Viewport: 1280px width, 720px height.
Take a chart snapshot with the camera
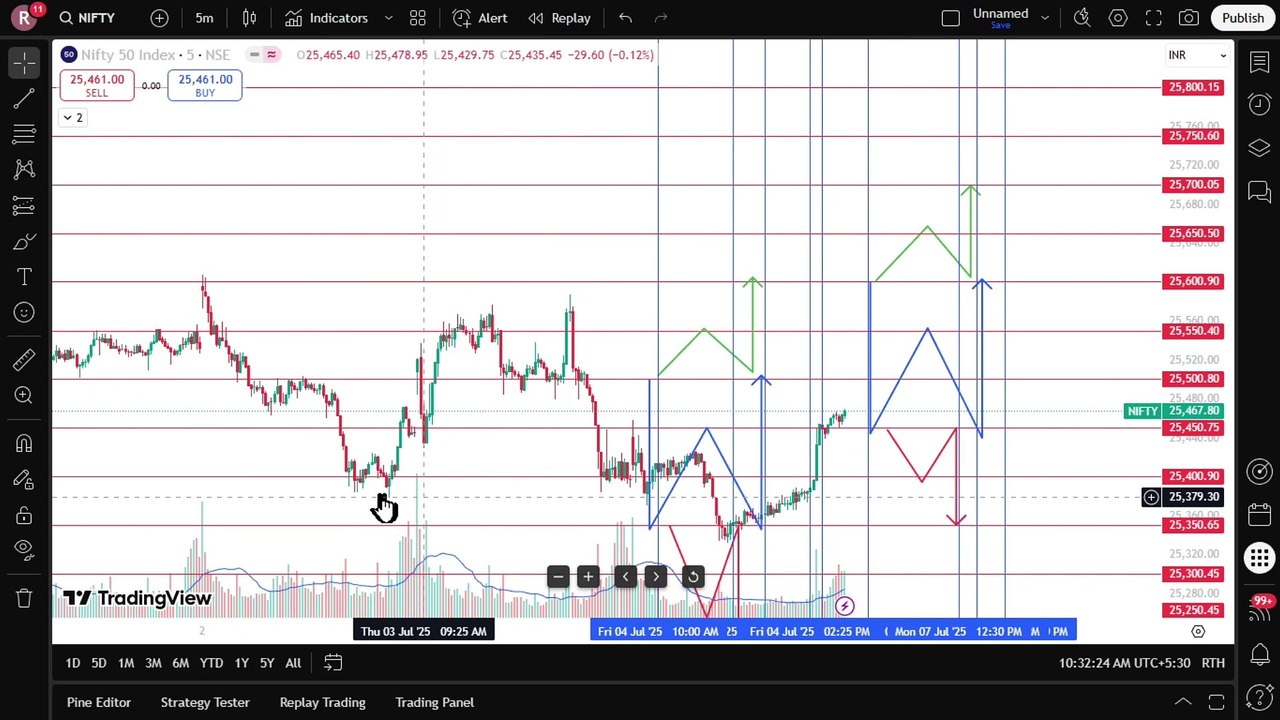pos(1189,18)
